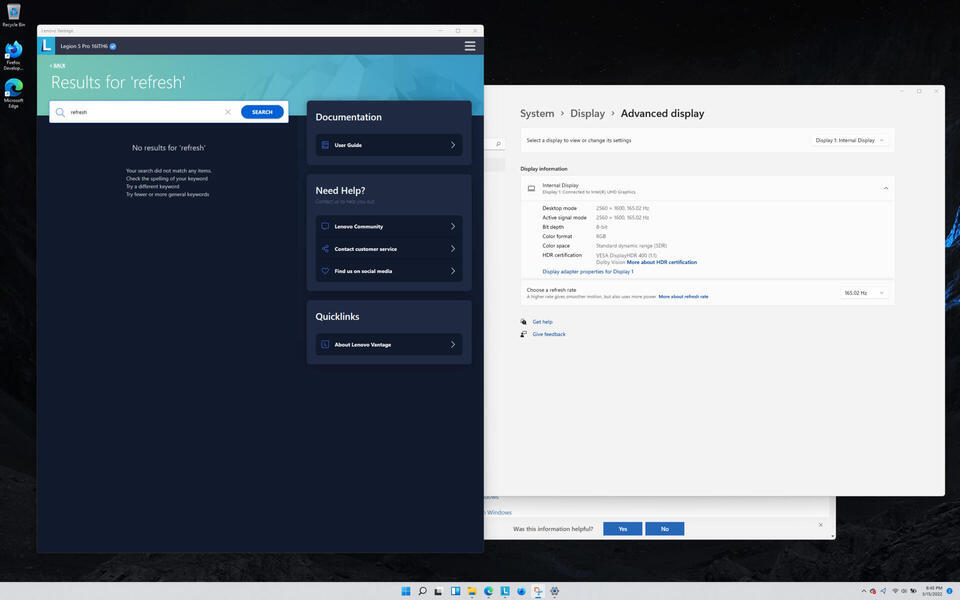Click the location arrow tray icon
Viewport: 960px width, 600px height.
pos(883,591)
